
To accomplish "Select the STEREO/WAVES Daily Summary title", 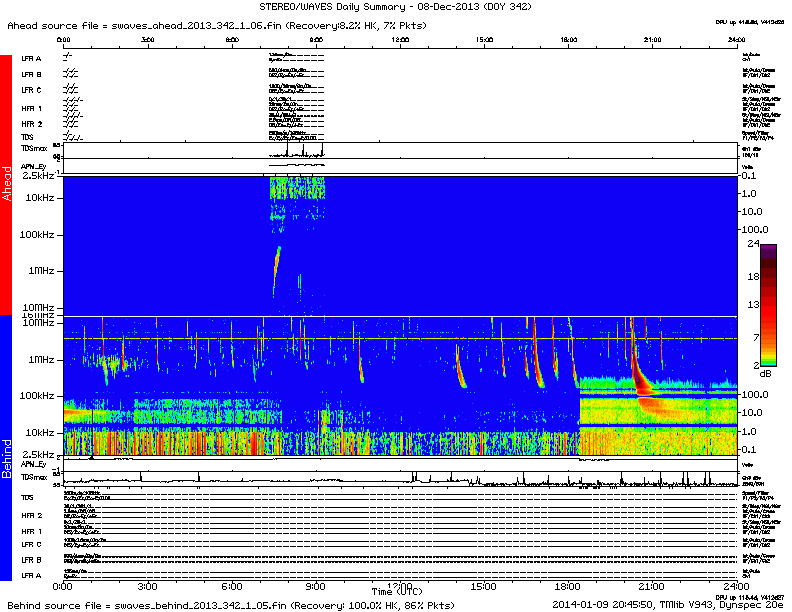I will pyautogui.click(x=395, y=6).
